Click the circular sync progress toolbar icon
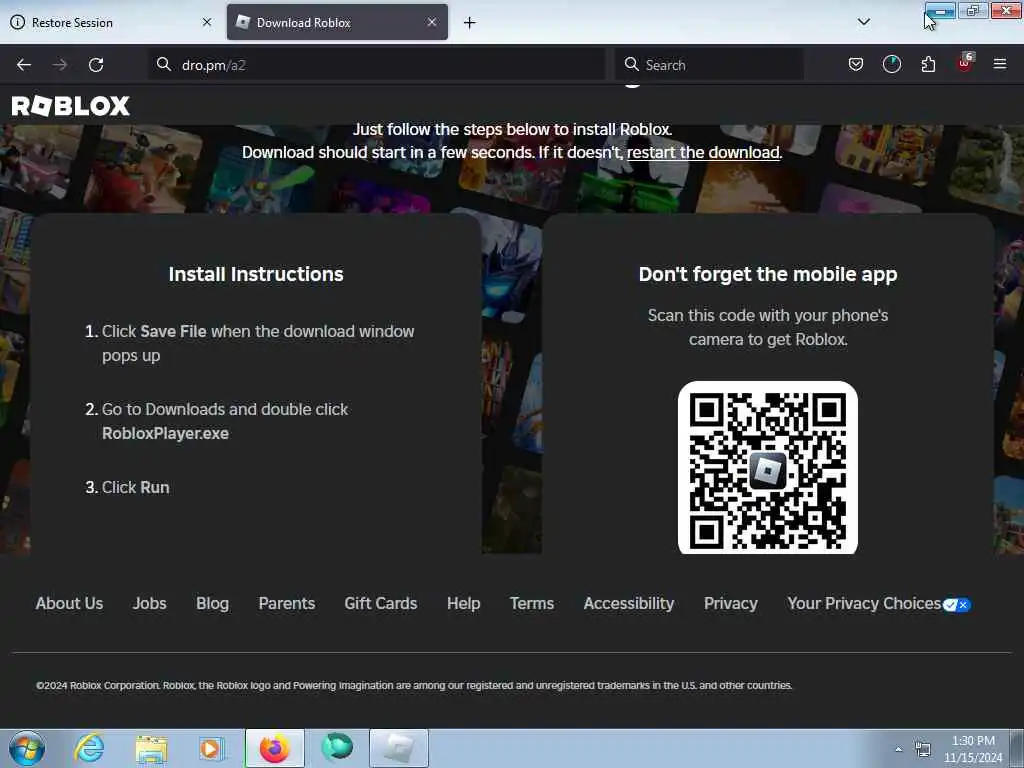The height and width of the screenshot is (768, 1024). click(891, 64)
